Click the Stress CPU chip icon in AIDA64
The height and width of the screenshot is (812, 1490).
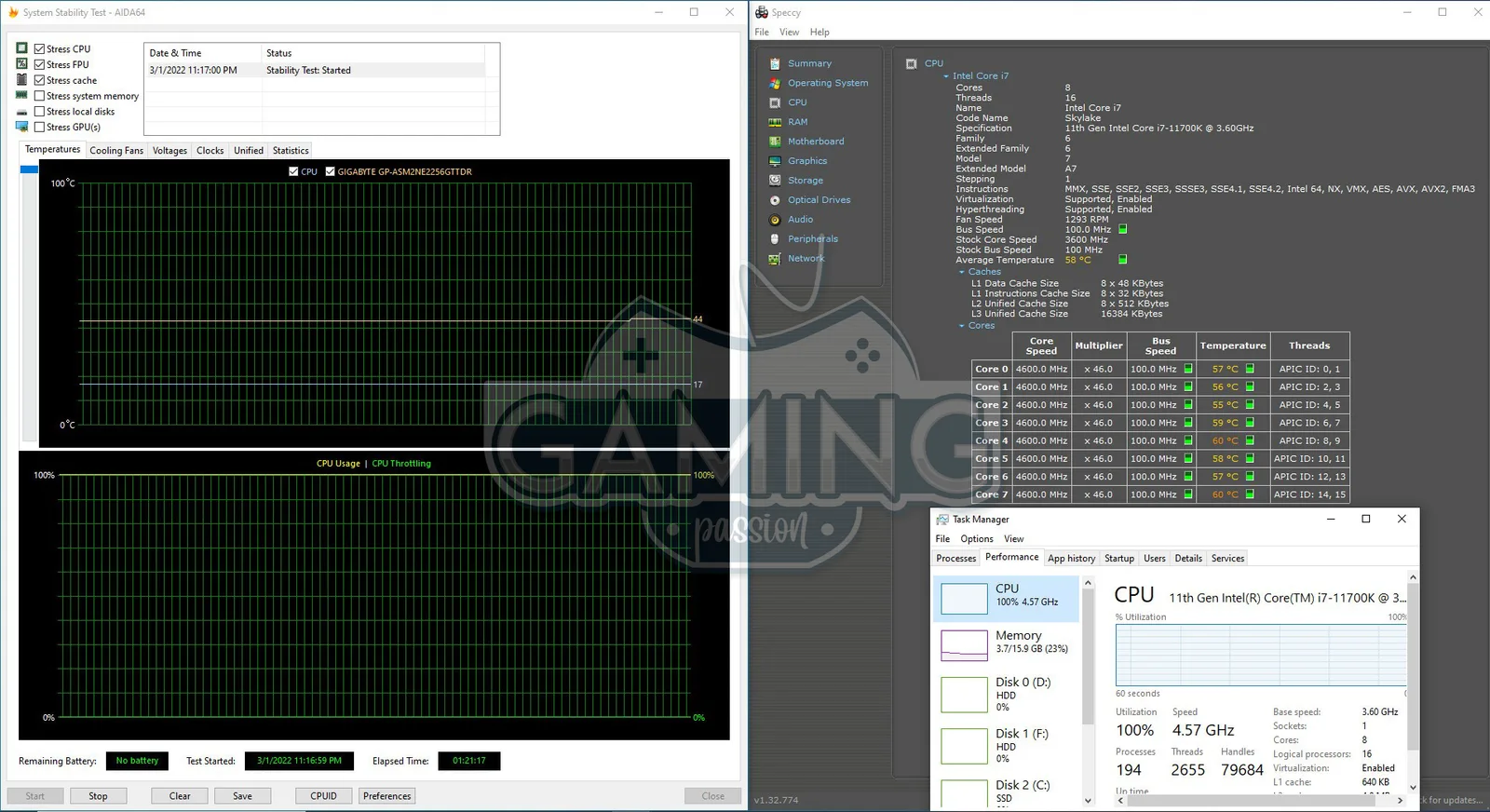pos(22,48)
